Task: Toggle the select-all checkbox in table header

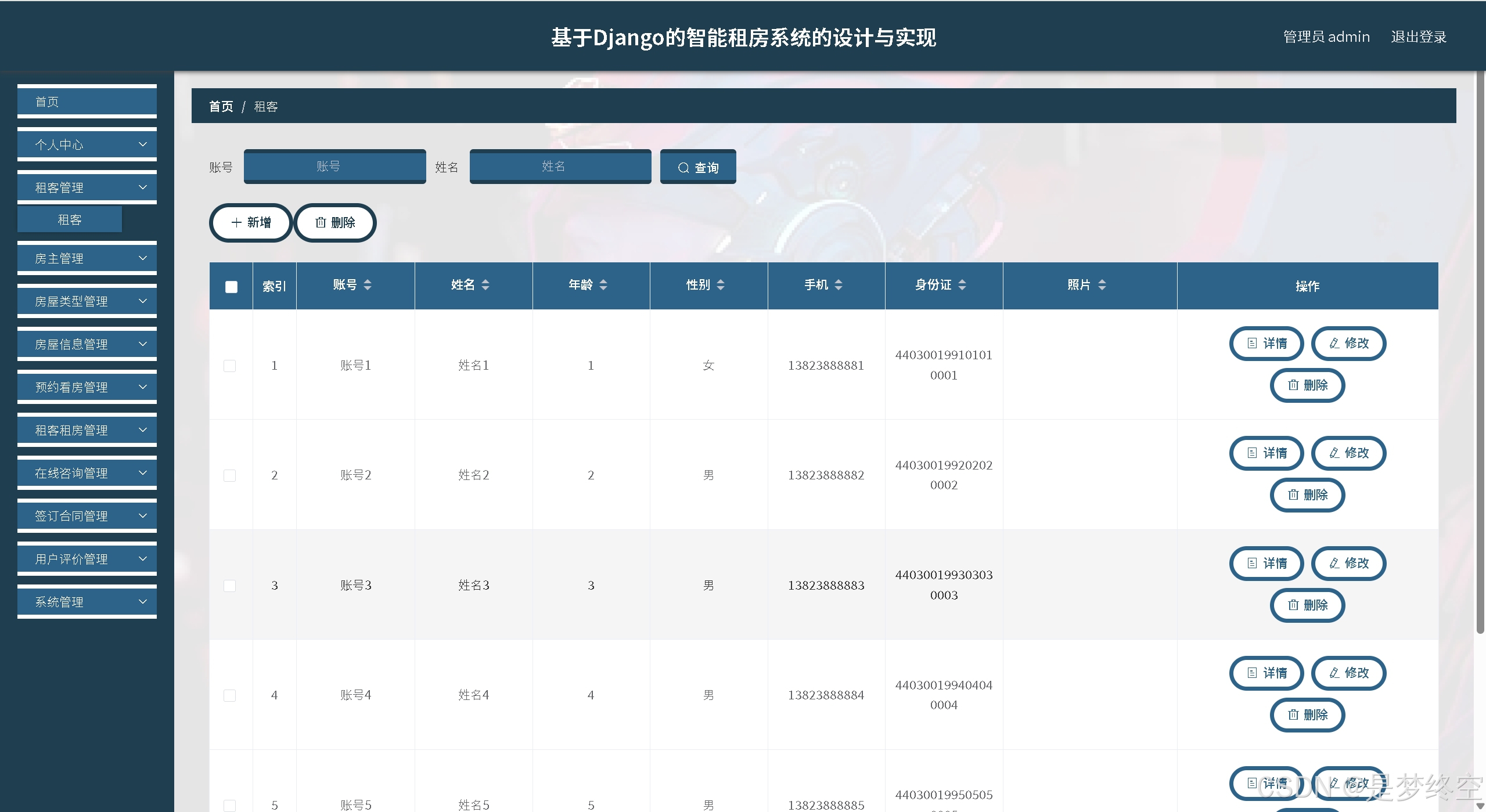Action: (x=231, y=287)
